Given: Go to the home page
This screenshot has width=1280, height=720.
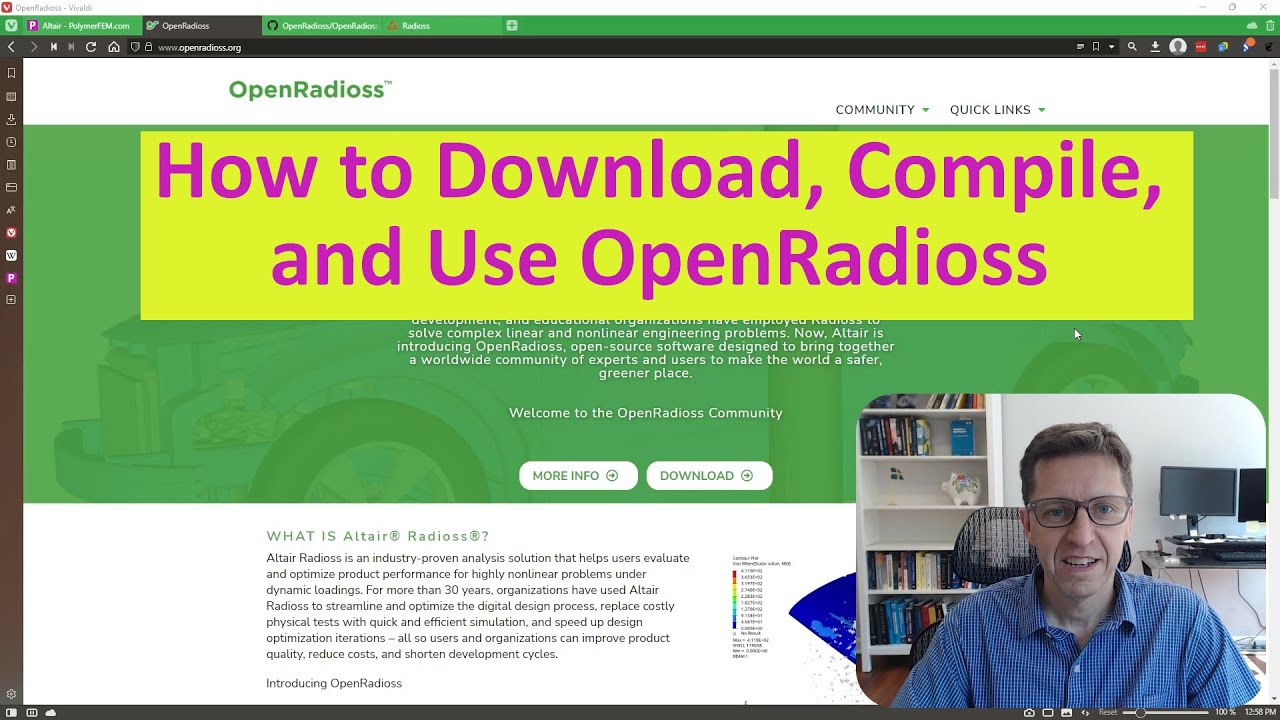Looking at the screenshot, I should coord(114,47).
